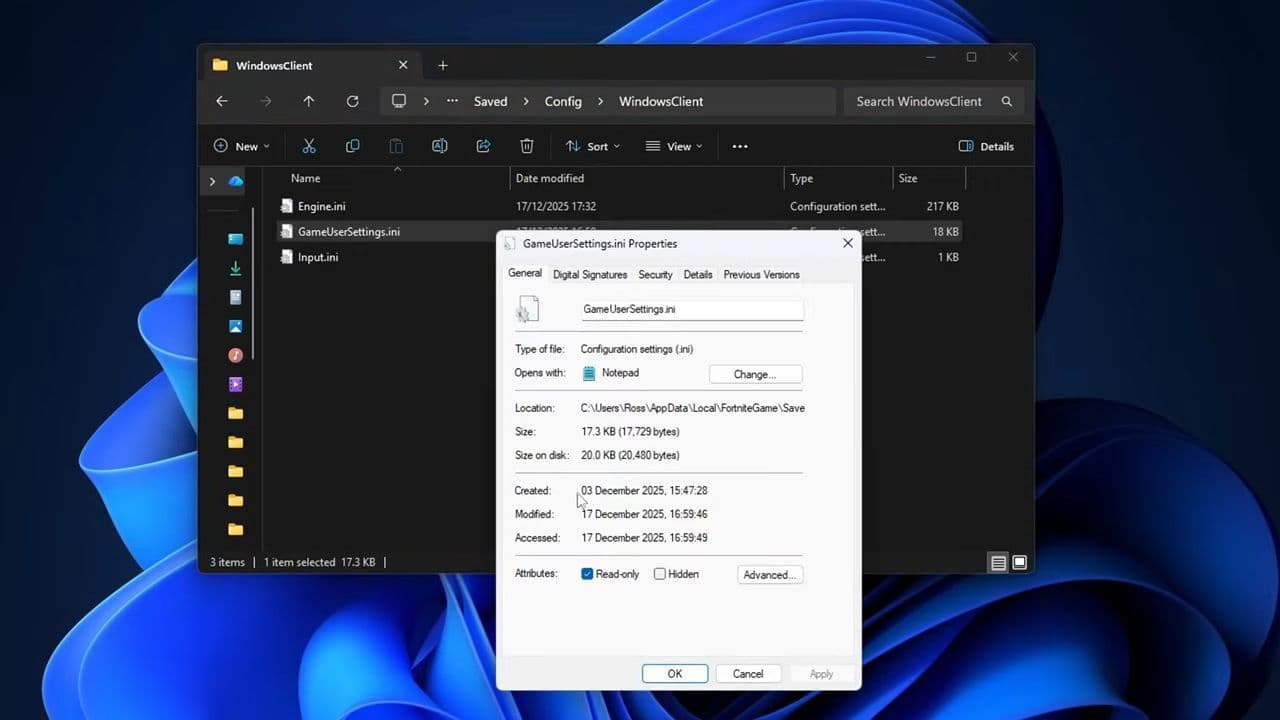Image resolution: width=1280 pixels, height=720 pixels.
Task: Click the Copy icon in toolbar
Action: click(x=352, y=146)
